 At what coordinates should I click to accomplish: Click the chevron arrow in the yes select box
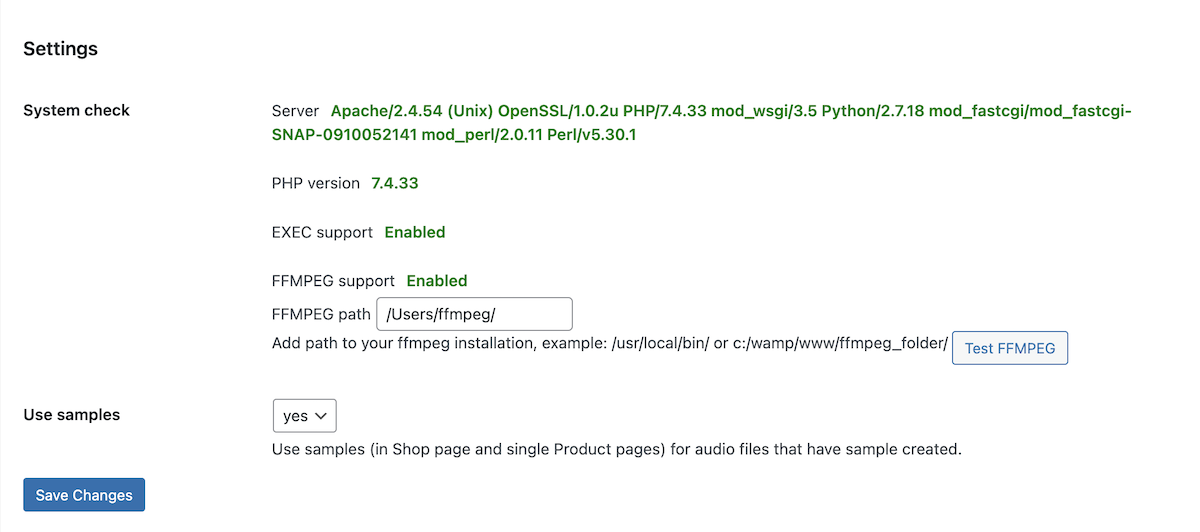(321, 416)
